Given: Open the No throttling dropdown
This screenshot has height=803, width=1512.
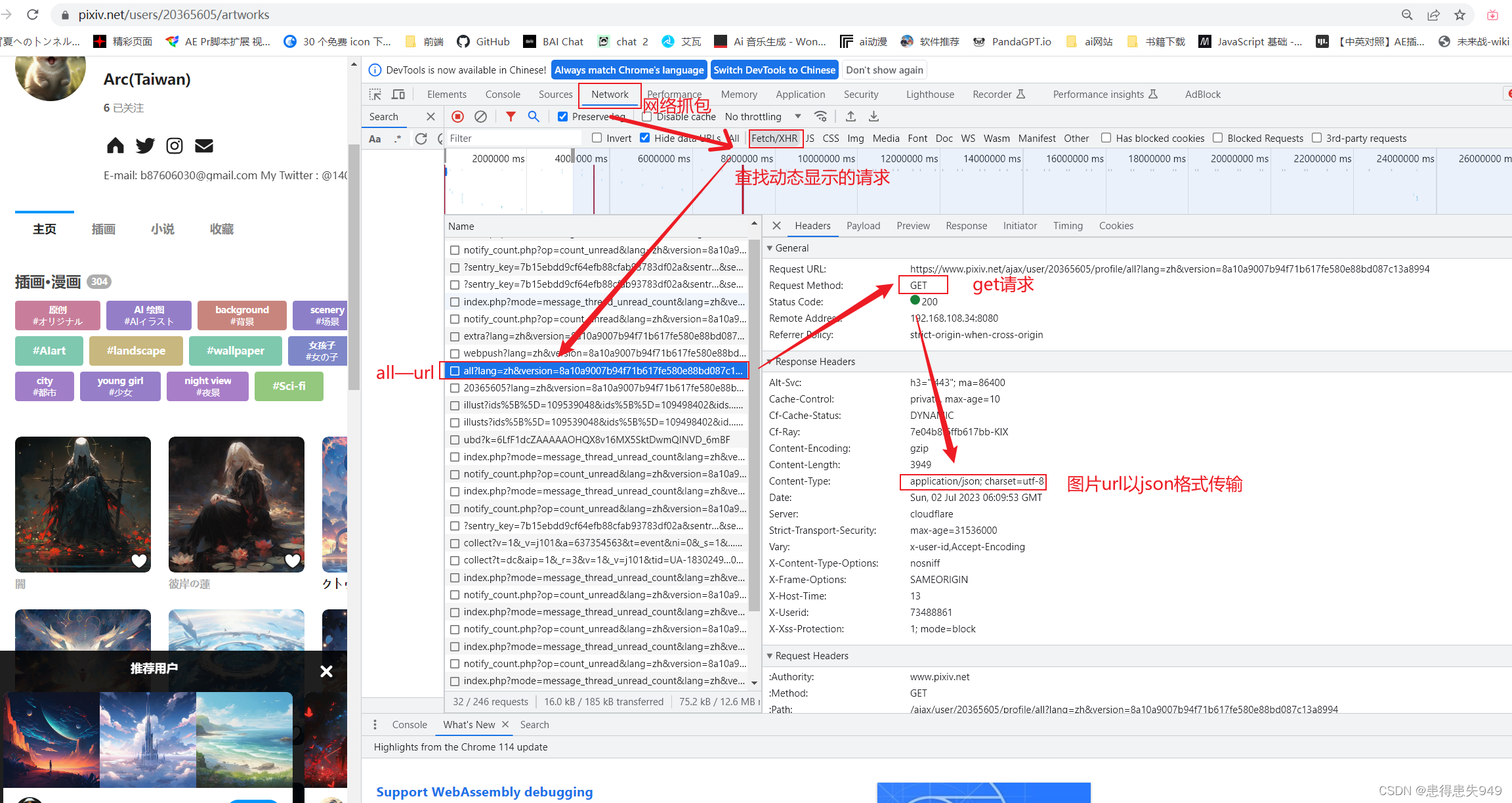Looking at the screenshot, I should coord(763,116).
